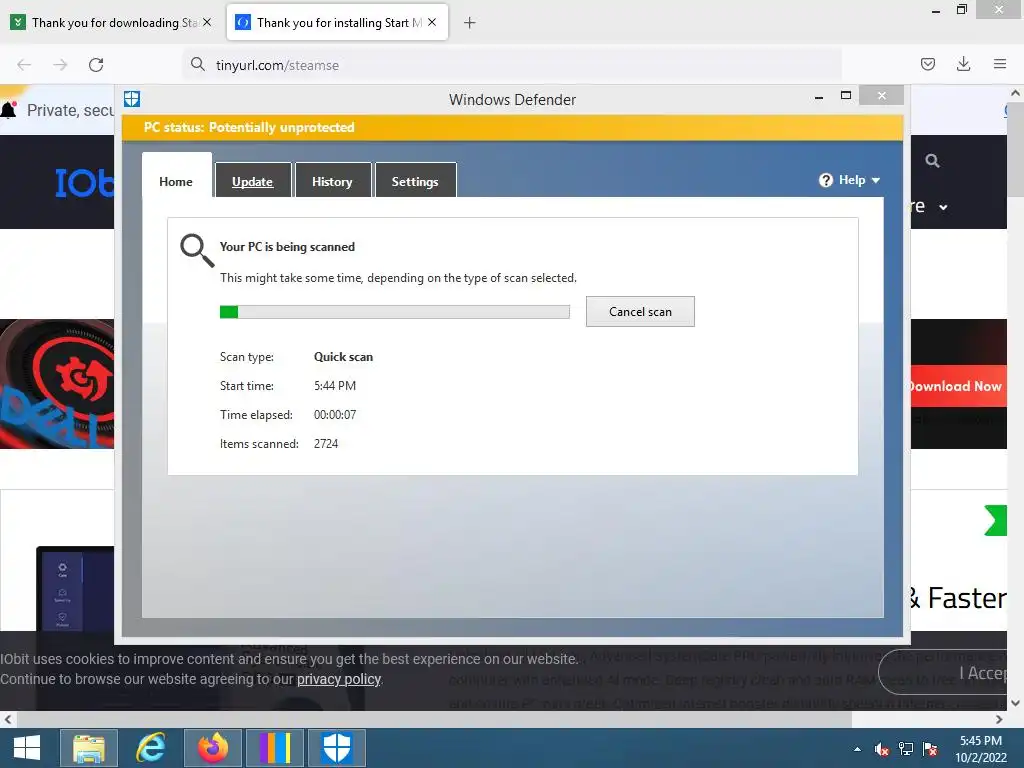Reload the current page in Firefox

pos(96,65)
